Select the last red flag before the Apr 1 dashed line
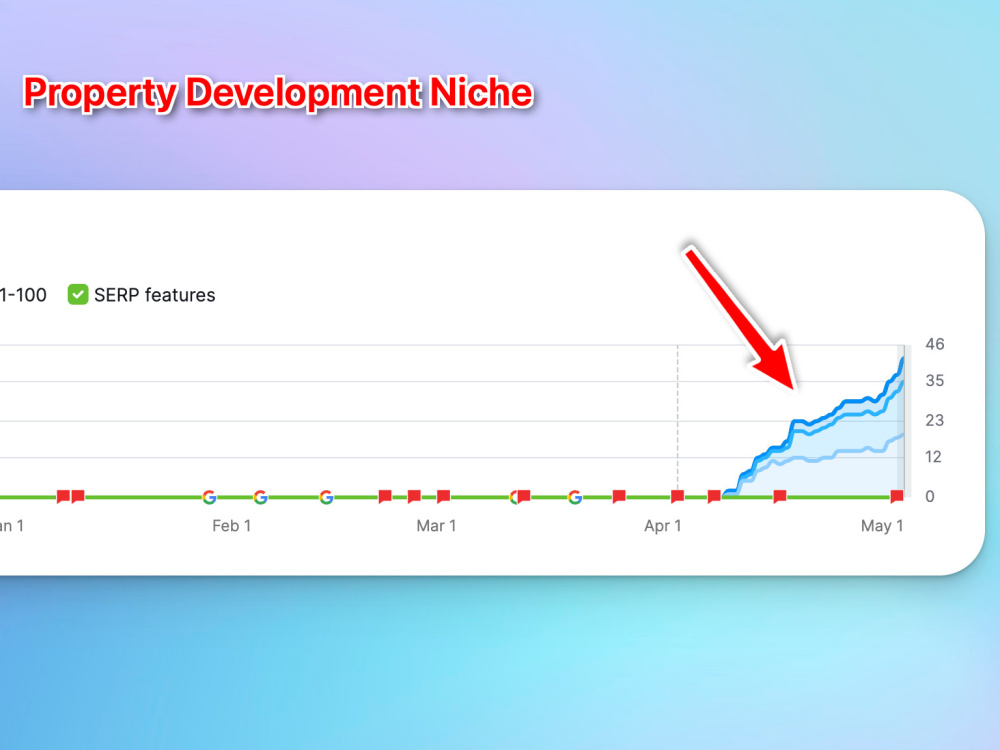This screenshot has height=750, width=1000. pyautogui.click(x=619, y=496)
